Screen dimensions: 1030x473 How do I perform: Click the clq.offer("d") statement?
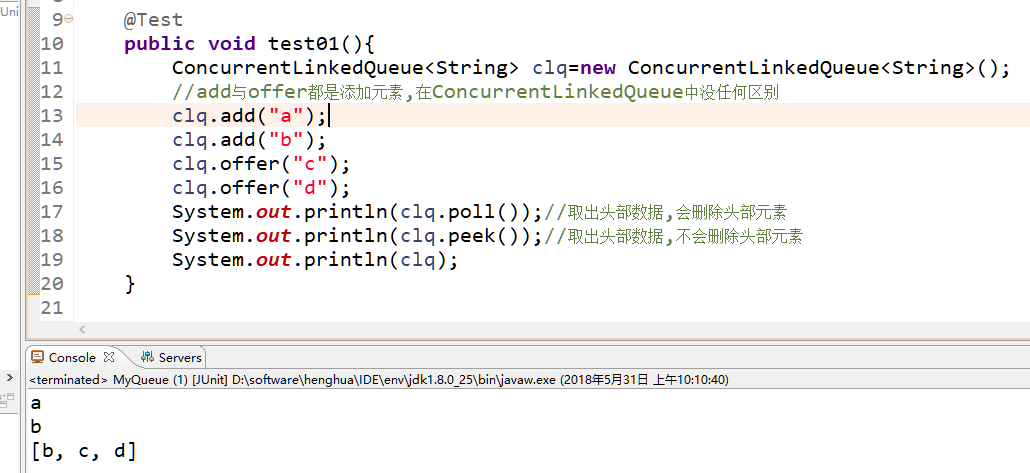[x=261, y=188]
